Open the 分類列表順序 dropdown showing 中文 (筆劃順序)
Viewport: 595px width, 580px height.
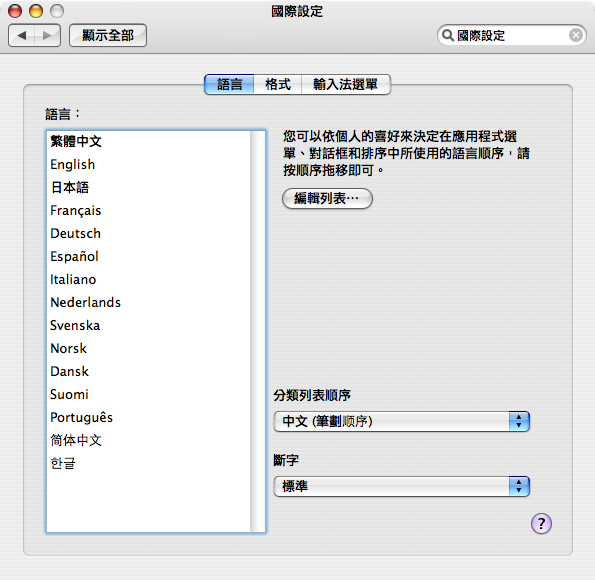401,421
